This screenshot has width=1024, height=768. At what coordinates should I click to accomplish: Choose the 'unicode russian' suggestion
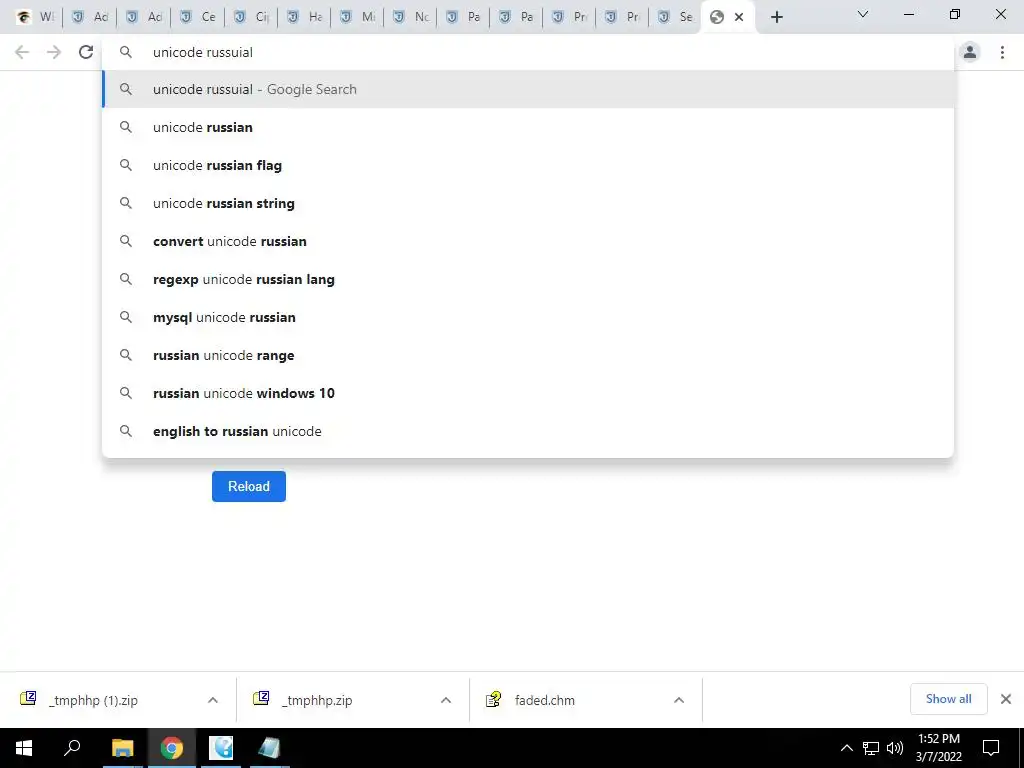(528, 127)
